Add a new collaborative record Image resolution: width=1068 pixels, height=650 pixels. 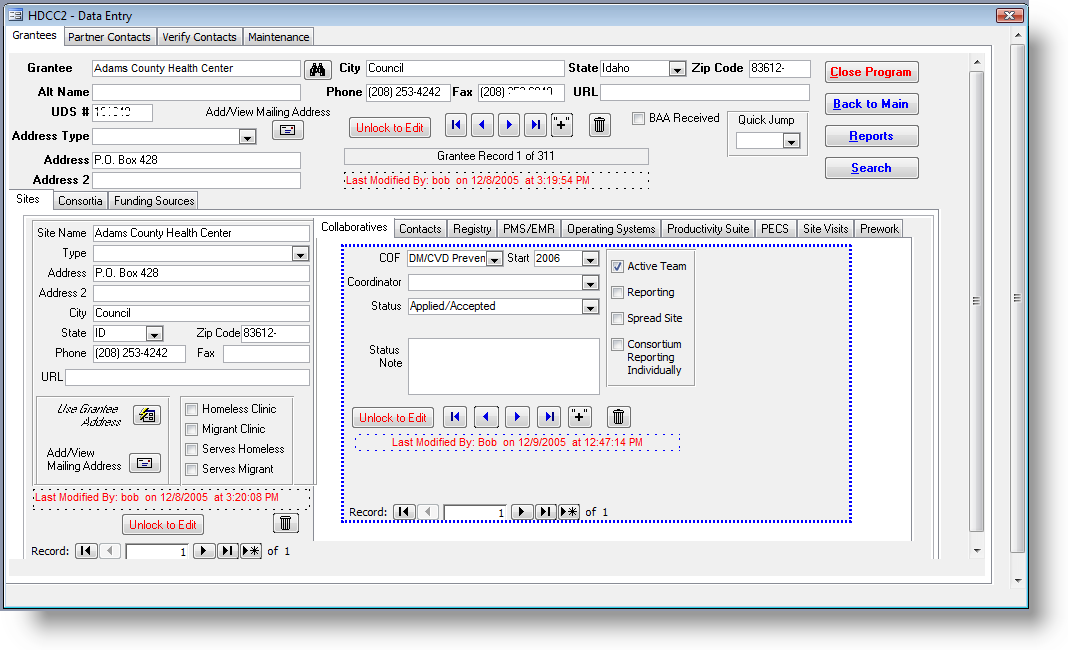click(x=580, y=416)
